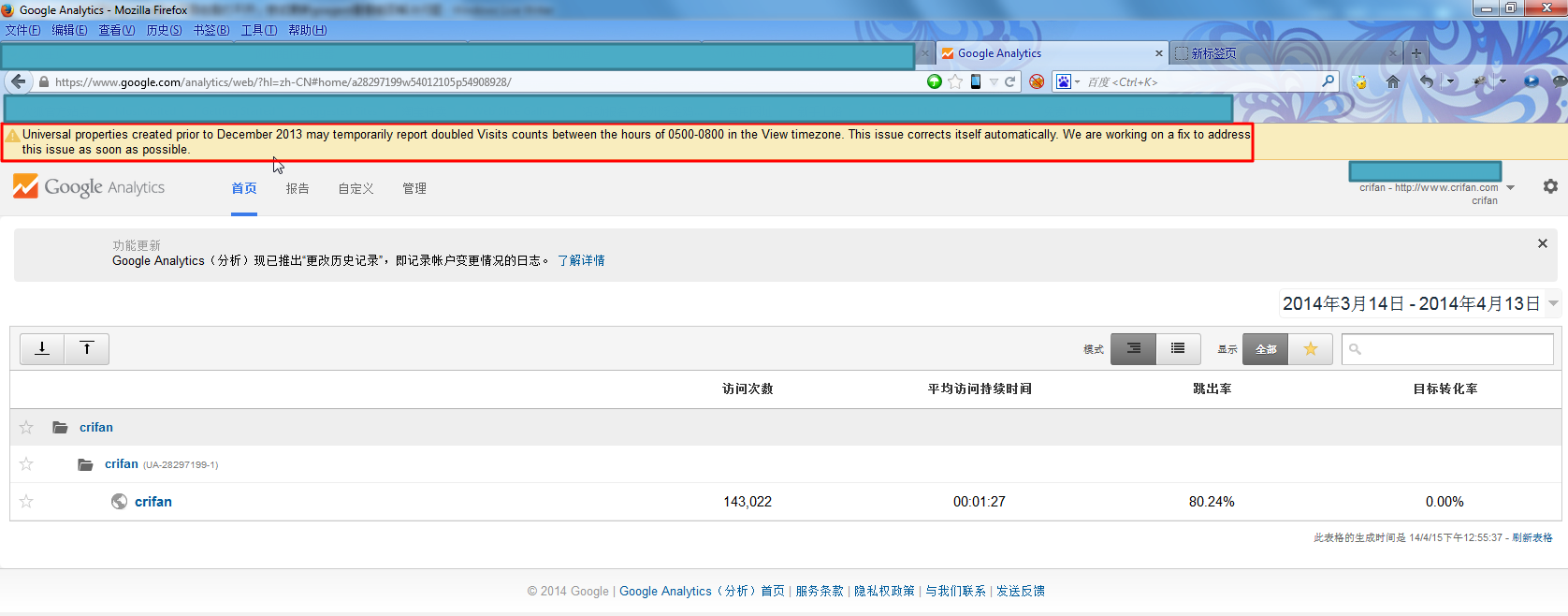The height and width of the screenshot is (616, 1568).
Task: Switch to the 新标签页 browser tab
Action: coord(1286,53)
